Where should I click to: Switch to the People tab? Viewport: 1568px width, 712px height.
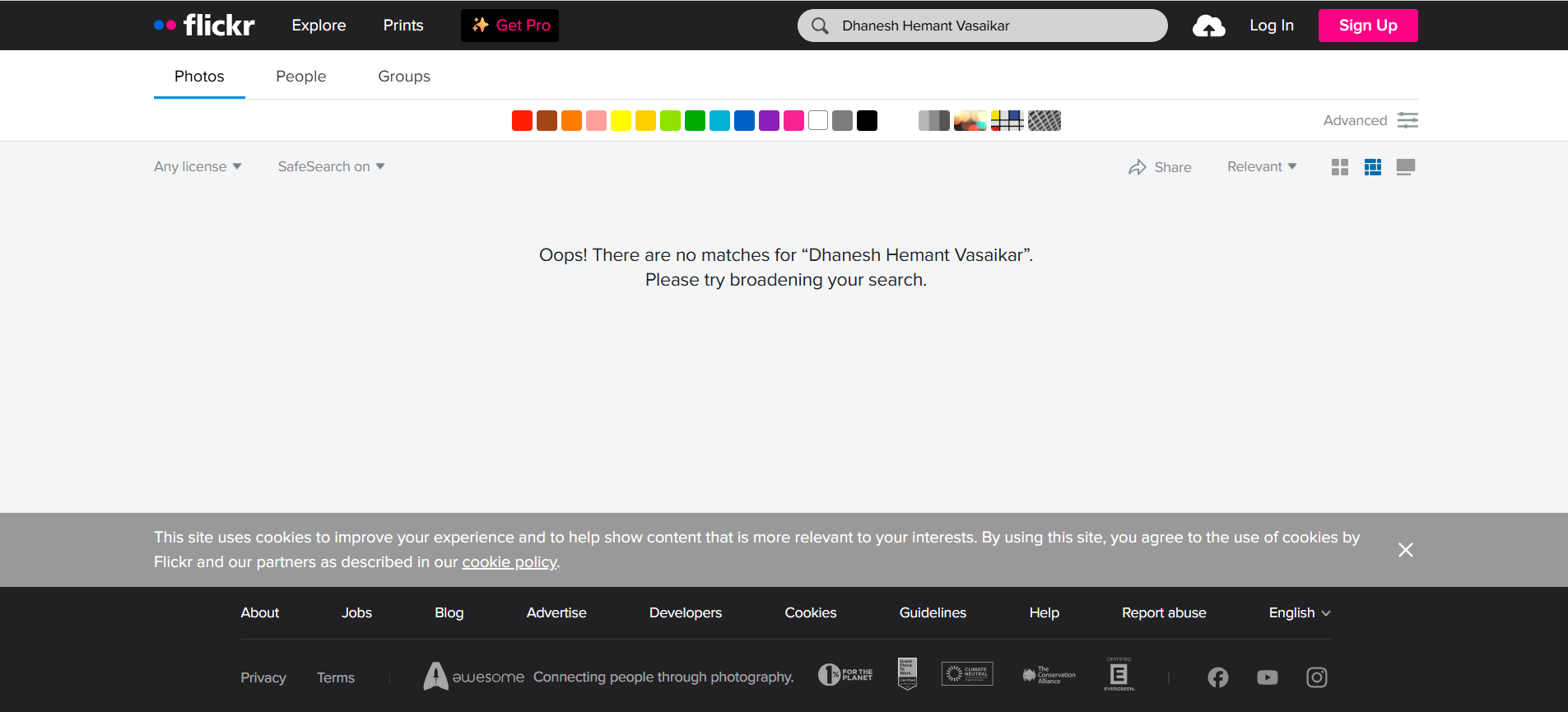pos(301,76)
